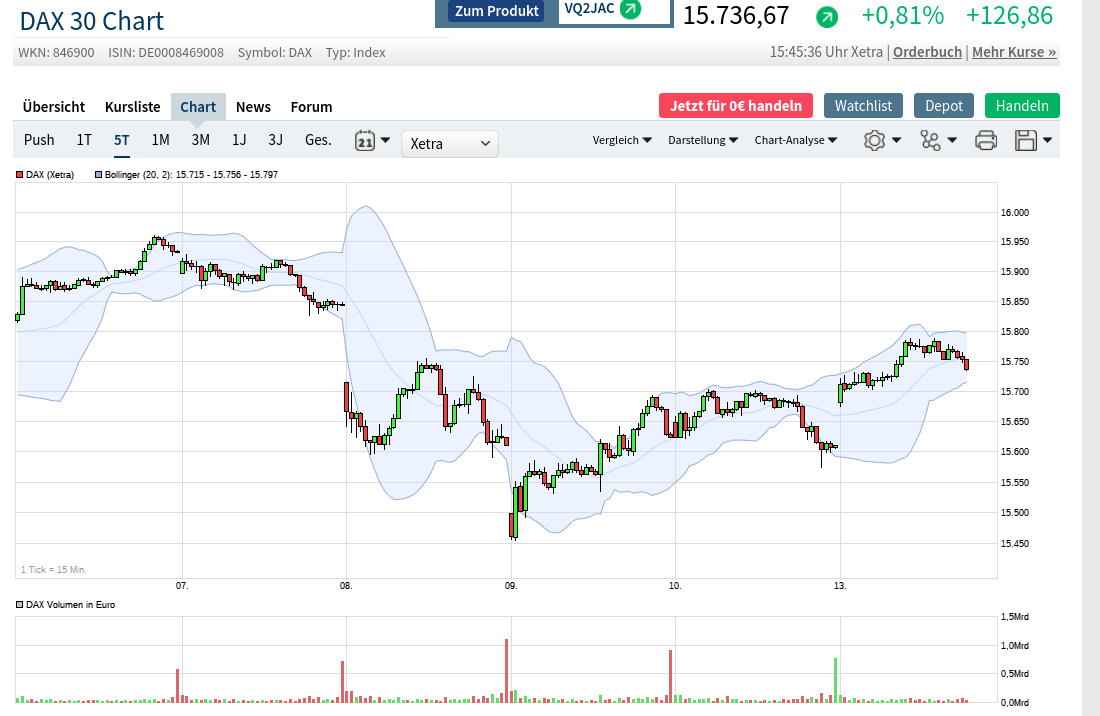Click the DAX Volumen legend marker
Screen dimensions: 1100x716
click(x=20, y=604)
